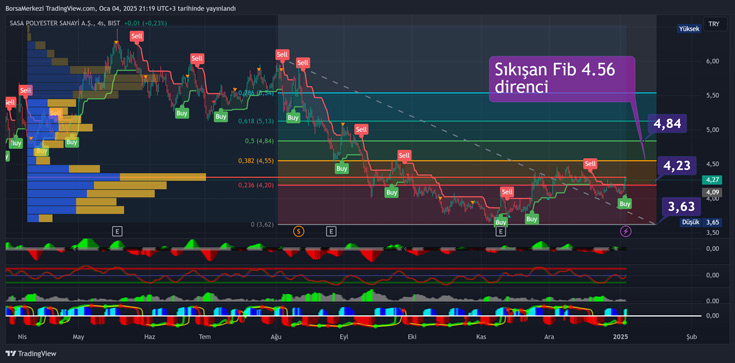This screenshot has width=735, height=363.
Task: Click the 3,50 price axis value
Action: (x=712, y=233)
